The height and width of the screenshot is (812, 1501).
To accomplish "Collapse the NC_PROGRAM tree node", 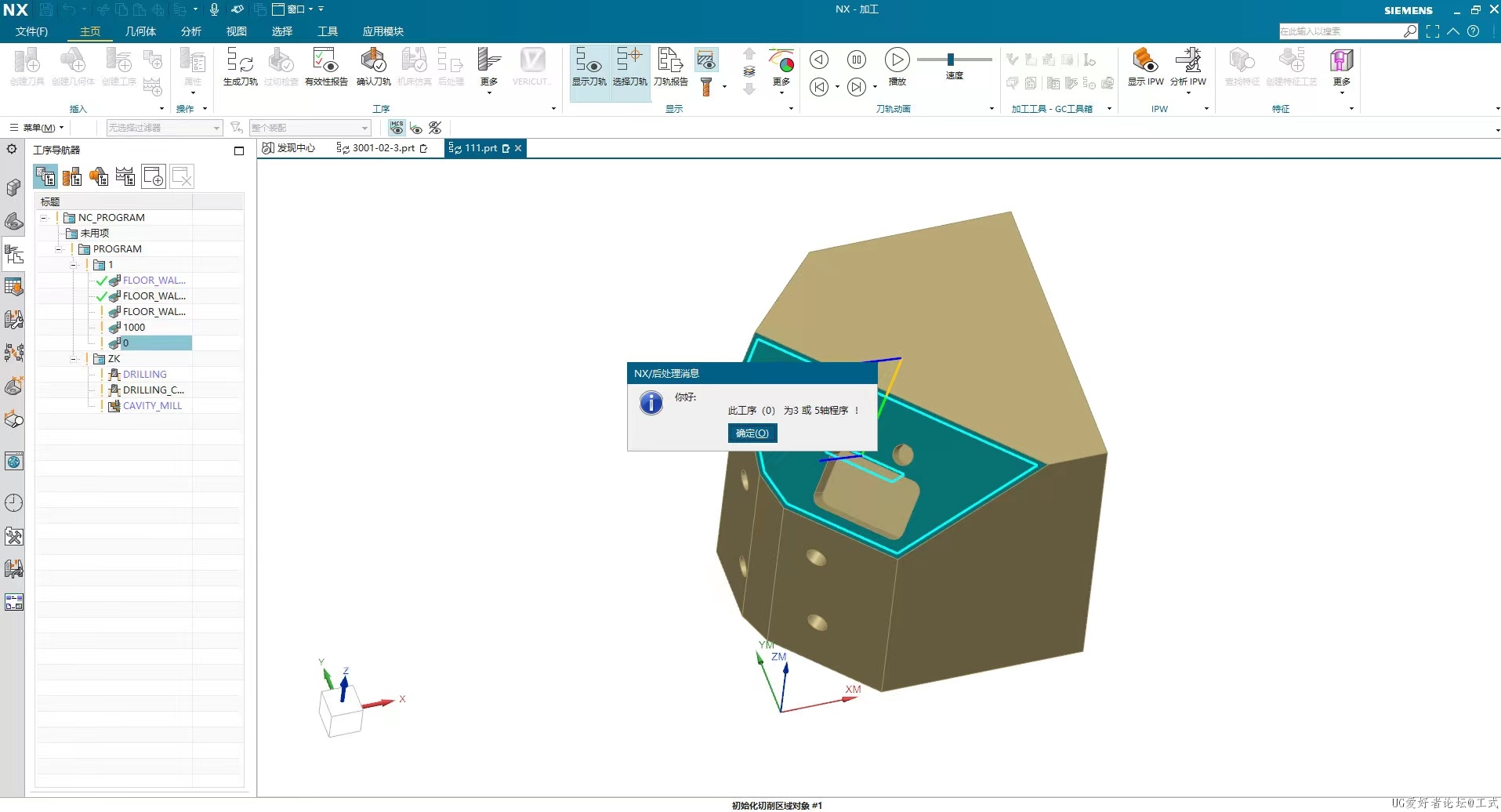I will [x=45, y=218].
